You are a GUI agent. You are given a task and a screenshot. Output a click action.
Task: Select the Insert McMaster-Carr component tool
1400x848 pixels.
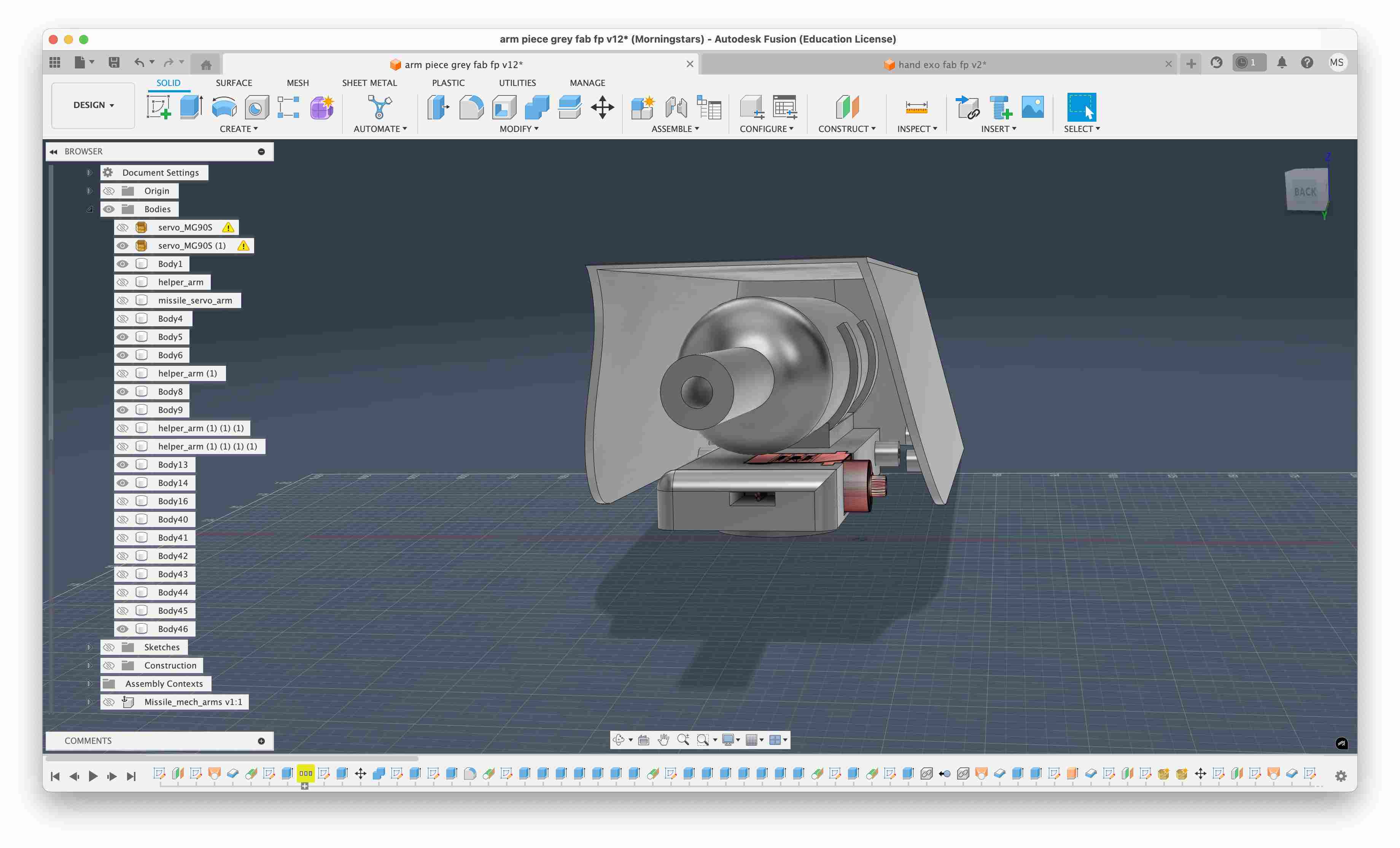tap(1000, 107)
